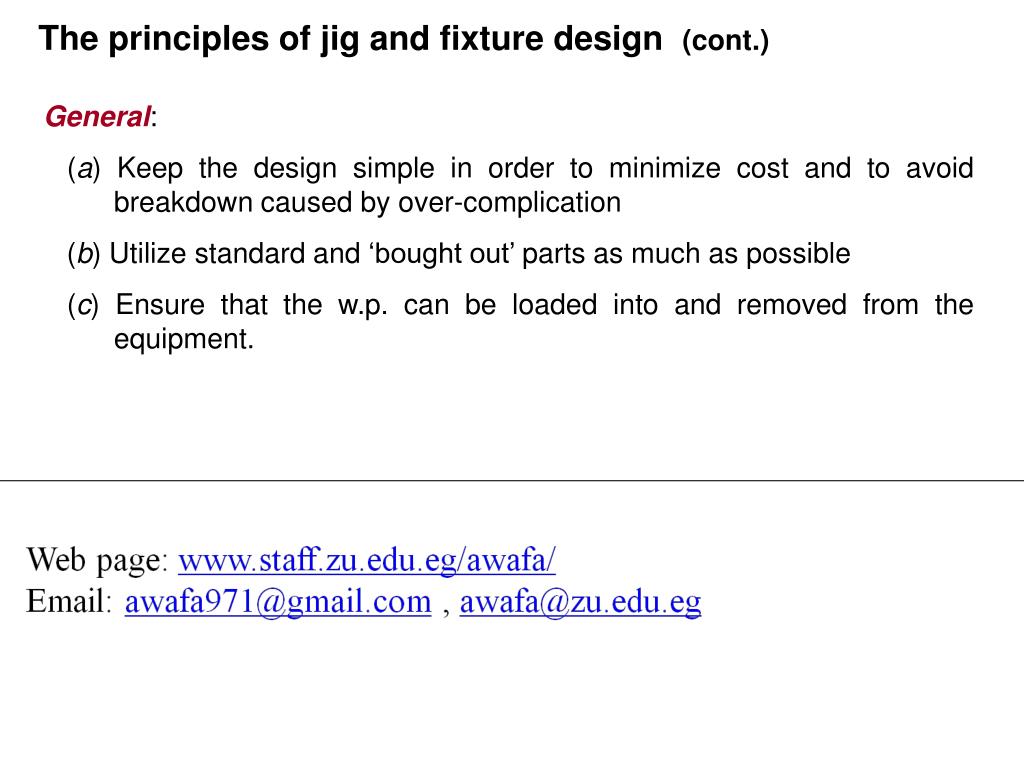This screenshot has width=1024, height=768.
Task: Click the 'Keep the design simple' line
Action: [545, 168]
